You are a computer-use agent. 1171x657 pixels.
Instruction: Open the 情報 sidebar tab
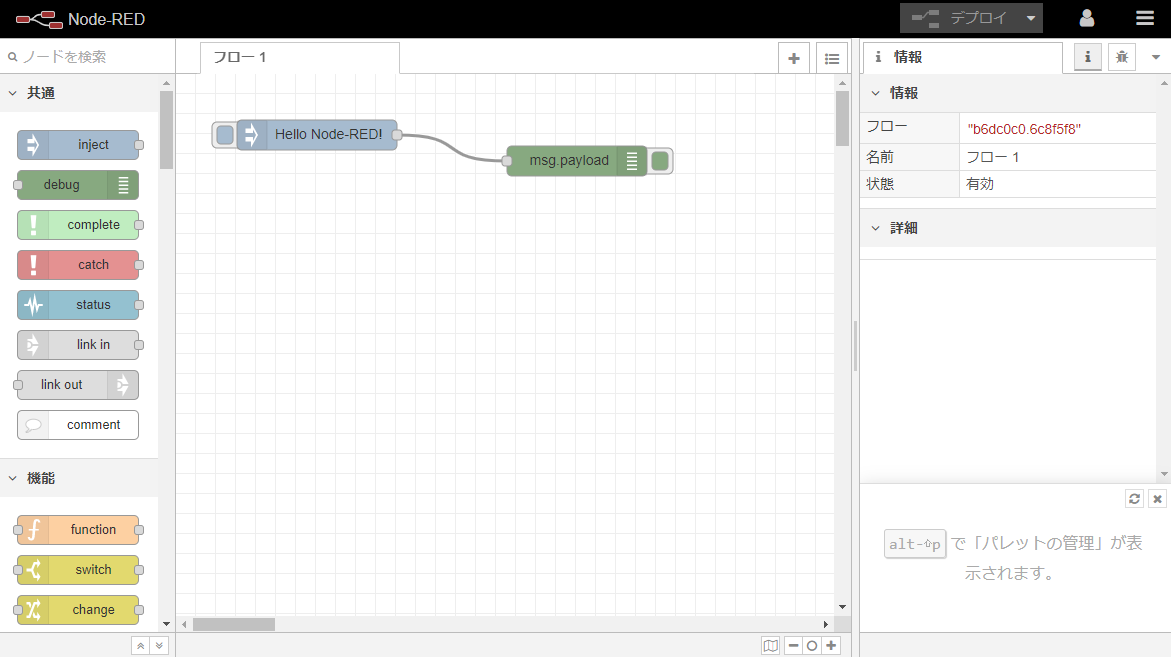coord(962,57)
